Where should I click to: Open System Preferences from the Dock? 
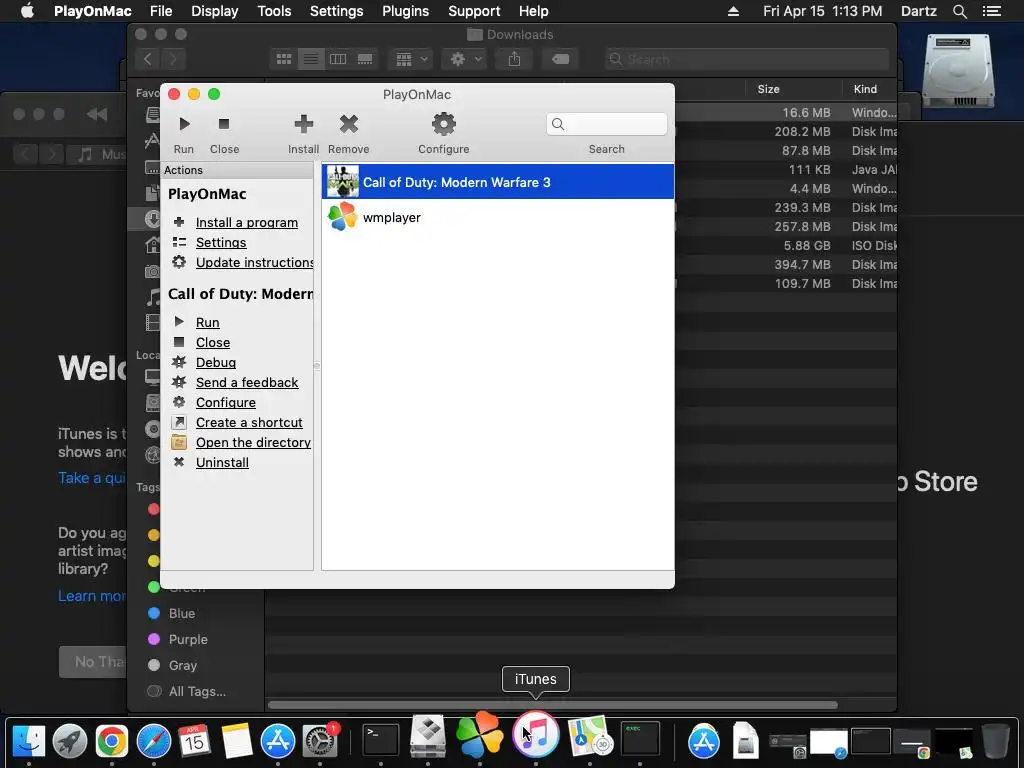(320, 741)
